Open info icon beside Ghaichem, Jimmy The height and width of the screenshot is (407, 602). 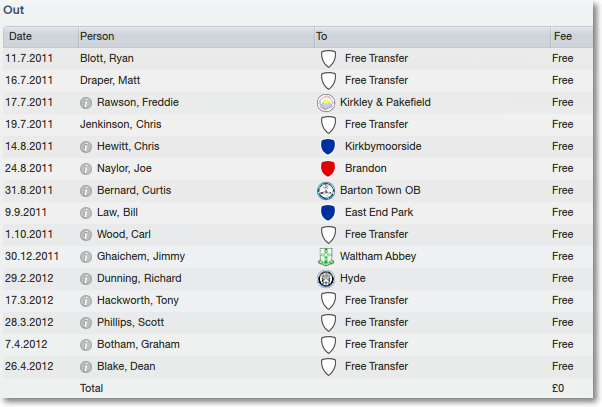pyautogui.click(x=86, y=257)
